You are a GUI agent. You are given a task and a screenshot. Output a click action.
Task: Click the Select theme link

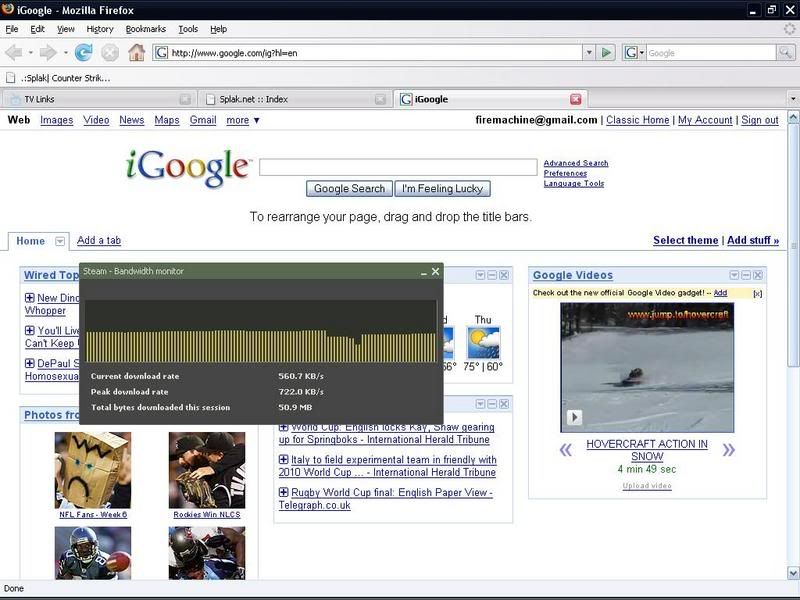point(685,240)
